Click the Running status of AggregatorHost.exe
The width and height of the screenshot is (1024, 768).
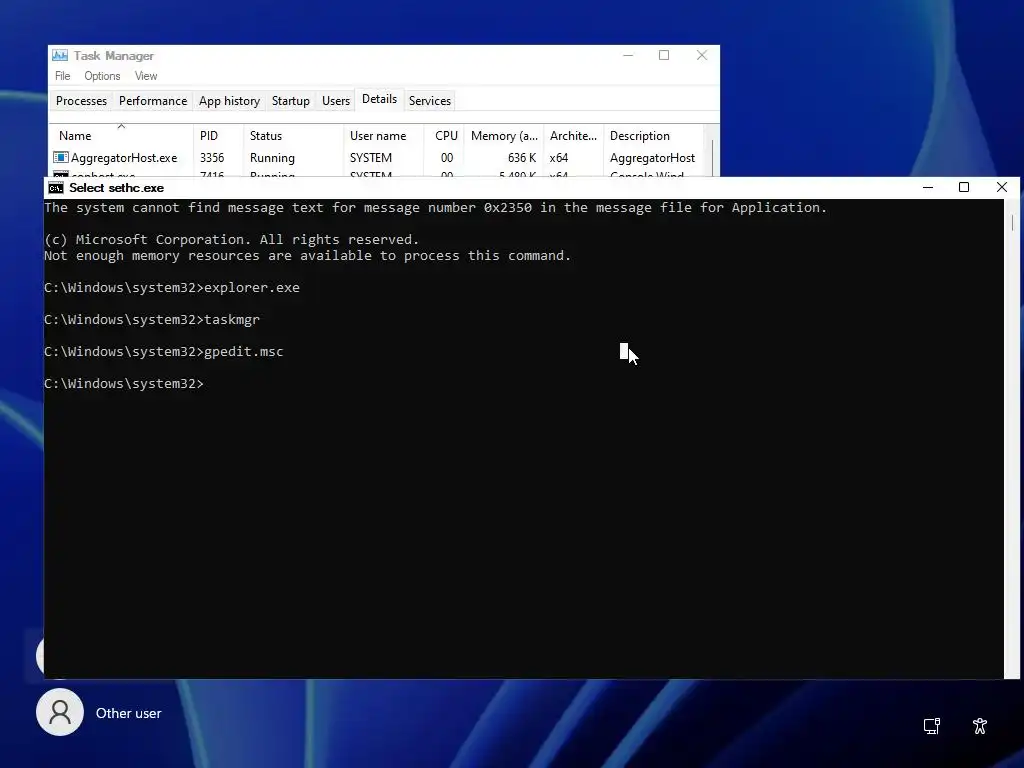pos(272,158)
